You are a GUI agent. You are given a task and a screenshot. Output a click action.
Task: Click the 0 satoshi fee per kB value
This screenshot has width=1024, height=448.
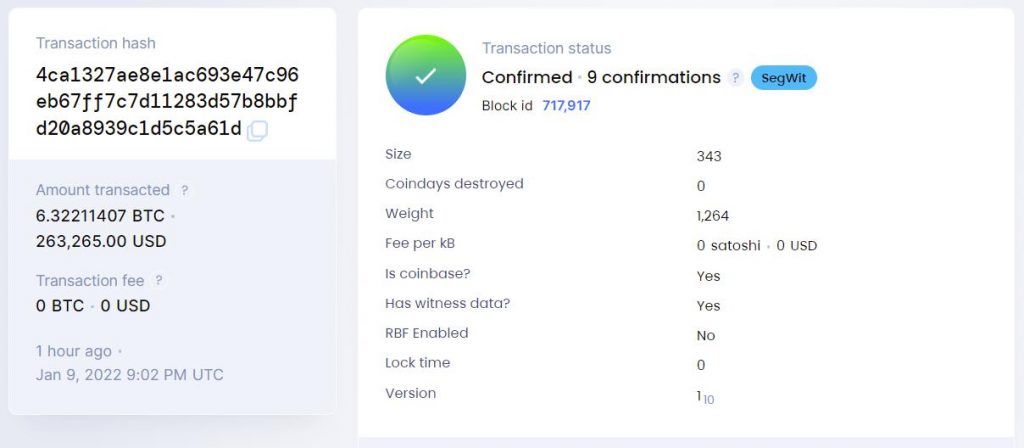coord(728,245)
